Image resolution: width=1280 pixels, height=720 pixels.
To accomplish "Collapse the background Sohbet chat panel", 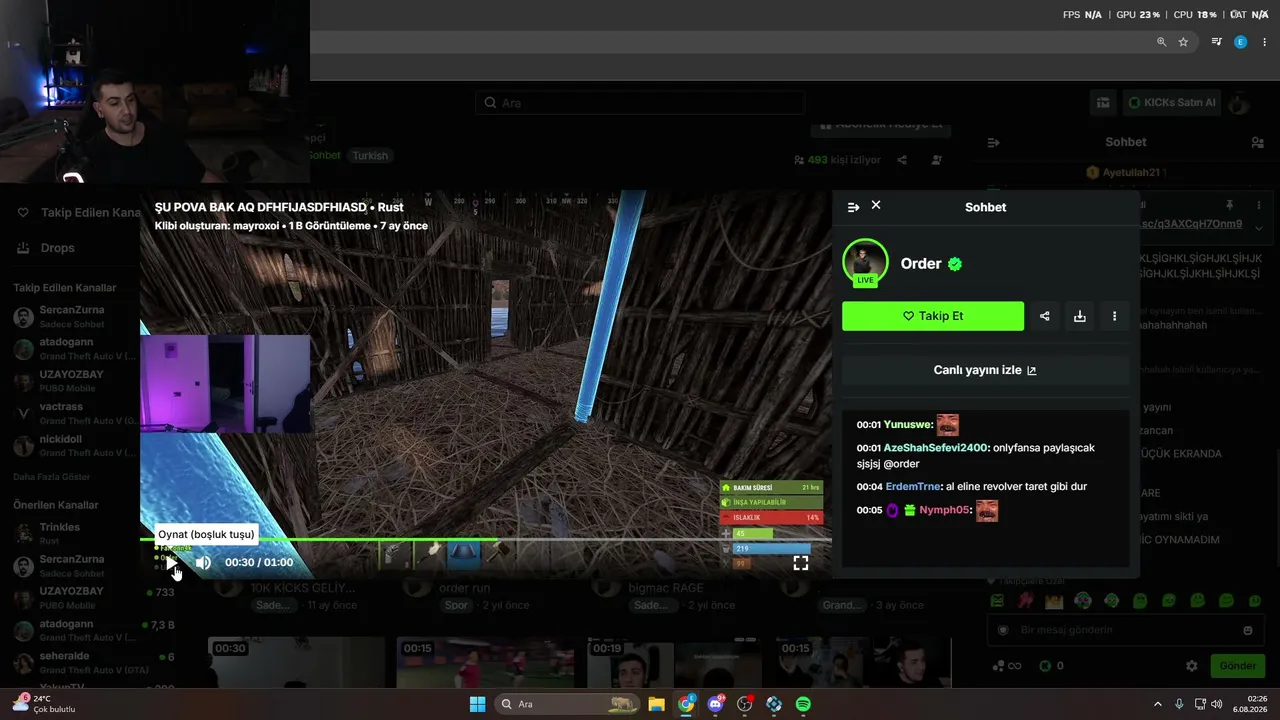I will [993, 143].
